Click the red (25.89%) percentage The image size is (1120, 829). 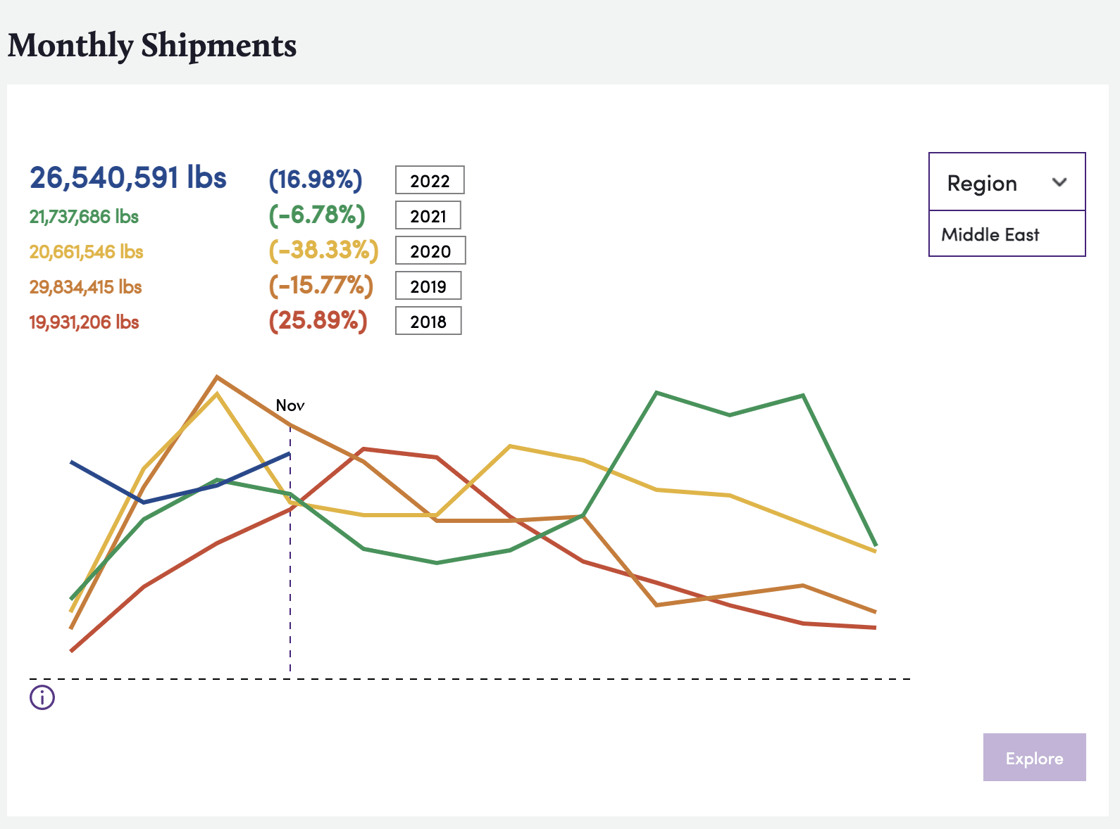[x=316, y=320]
